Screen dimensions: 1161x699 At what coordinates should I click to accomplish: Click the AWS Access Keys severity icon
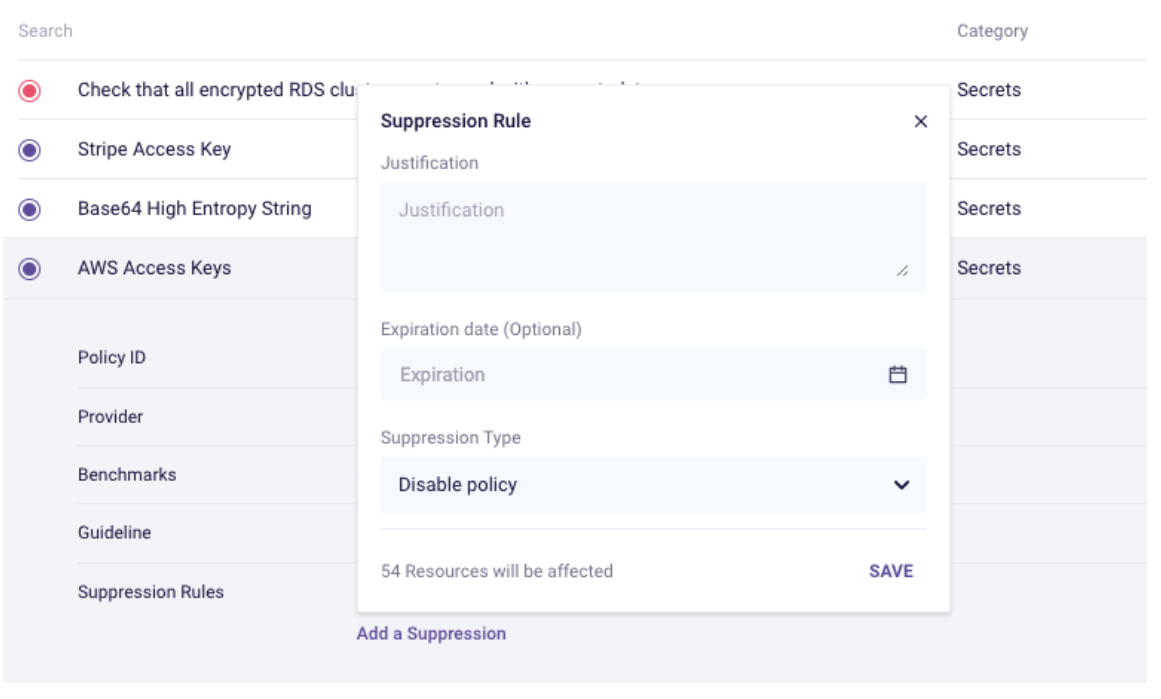click(29, 268)
